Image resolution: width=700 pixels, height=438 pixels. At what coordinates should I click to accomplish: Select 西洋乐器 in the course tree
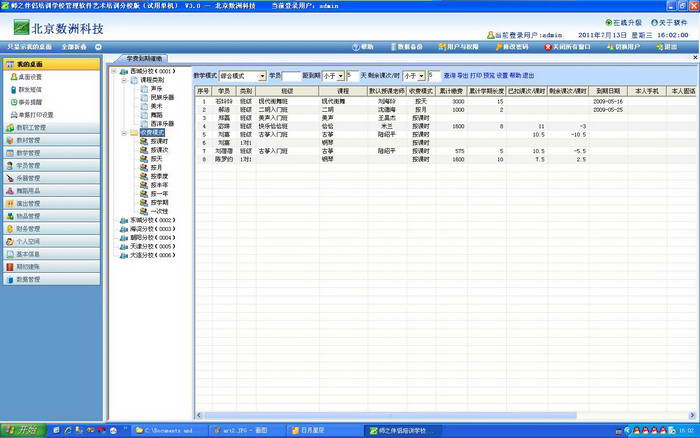pos(162,124)
